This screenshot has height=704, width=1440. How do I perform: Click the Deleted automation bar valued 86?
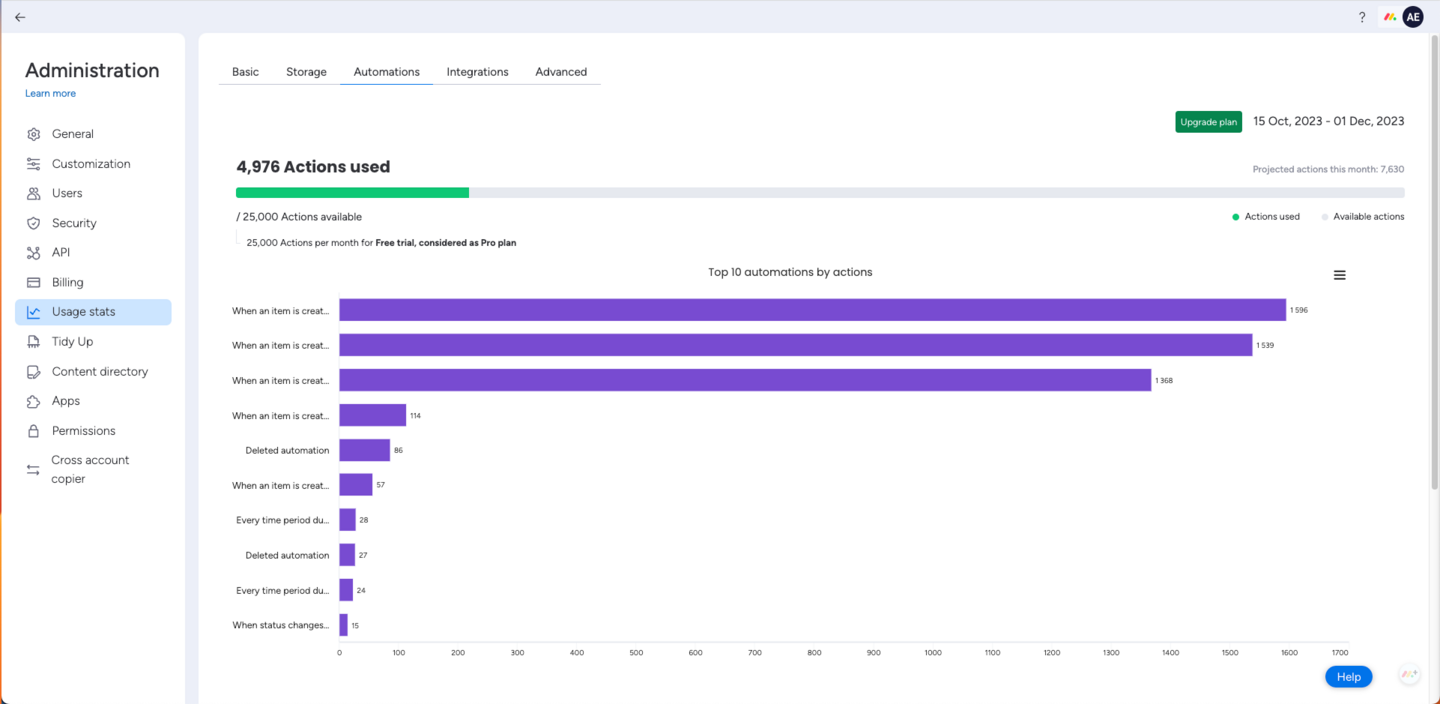tap(364, 450)
